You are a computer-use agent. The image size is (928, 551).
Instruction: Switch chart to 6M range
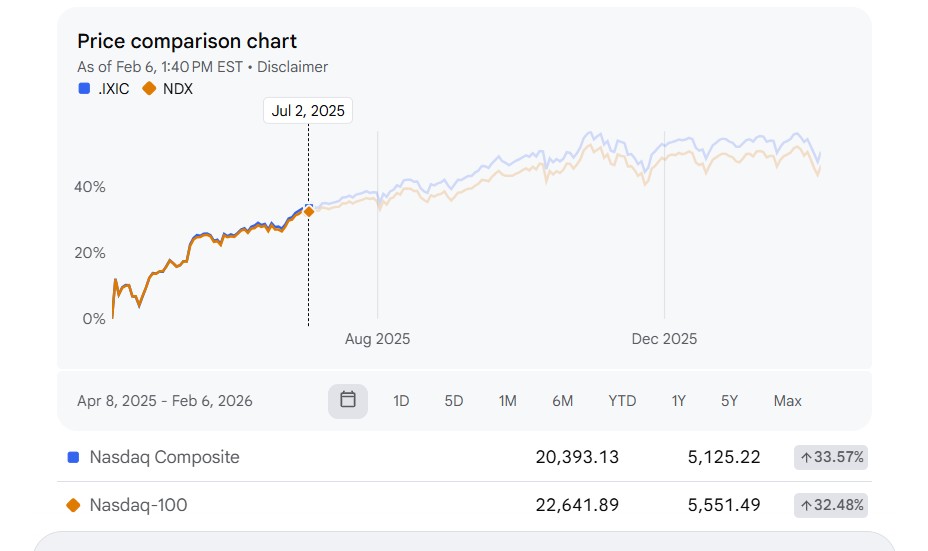point(562,401)
